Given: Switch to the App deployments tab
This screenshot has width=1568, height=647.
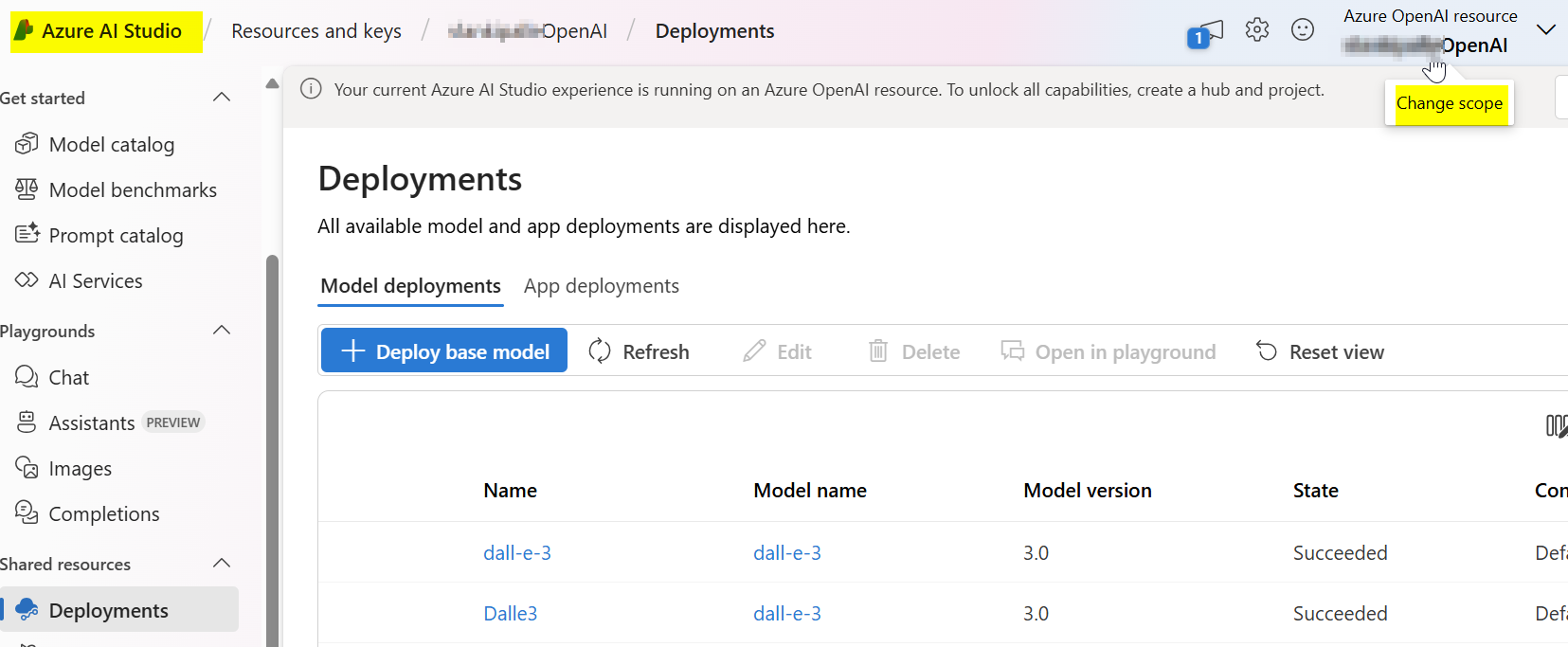Looking at the screenshot, I should [602, 286].
